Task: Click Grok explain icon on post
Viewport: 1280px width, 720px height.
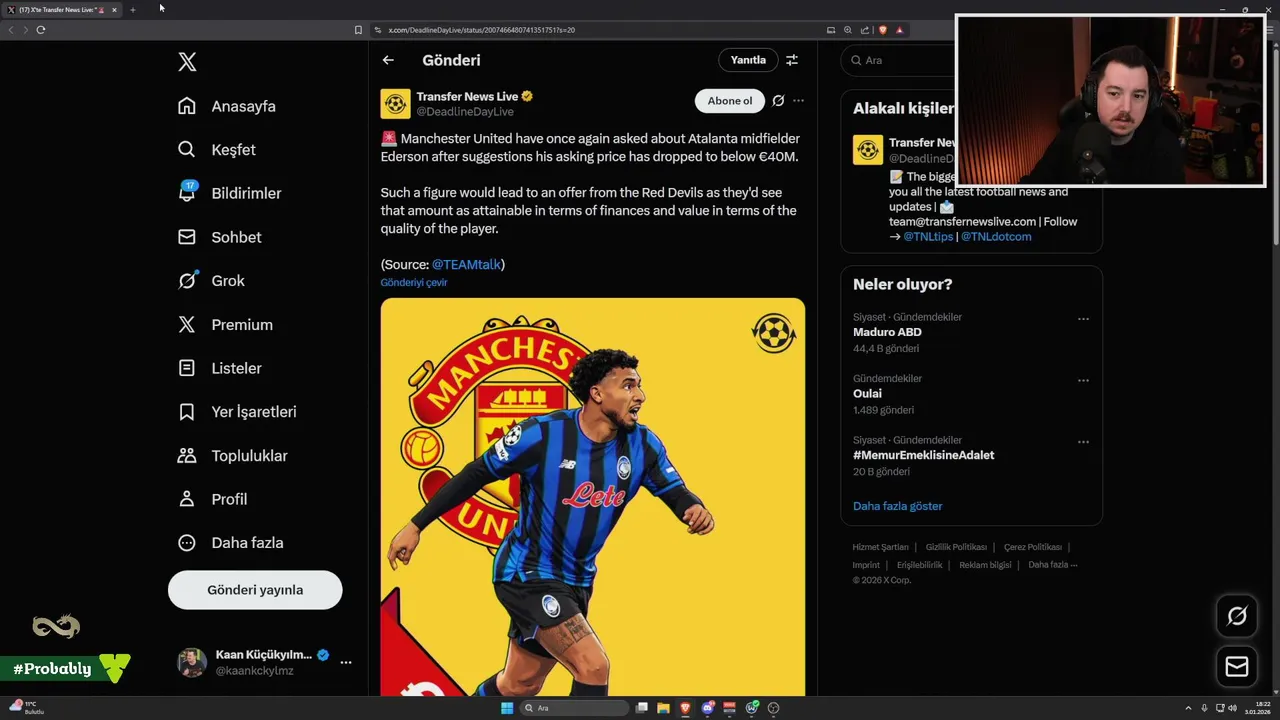Action: [778, 101]
